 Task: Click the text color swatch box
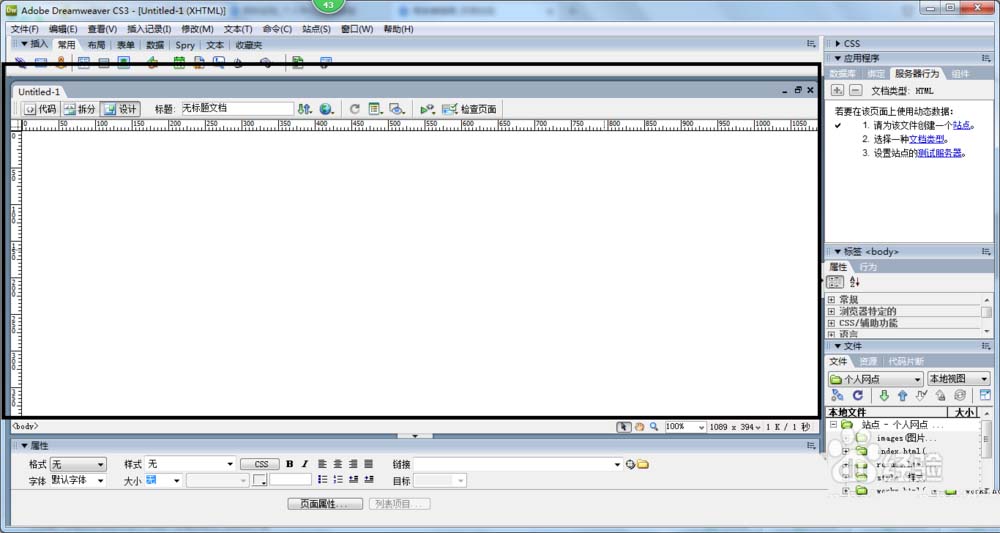point(260,481)
